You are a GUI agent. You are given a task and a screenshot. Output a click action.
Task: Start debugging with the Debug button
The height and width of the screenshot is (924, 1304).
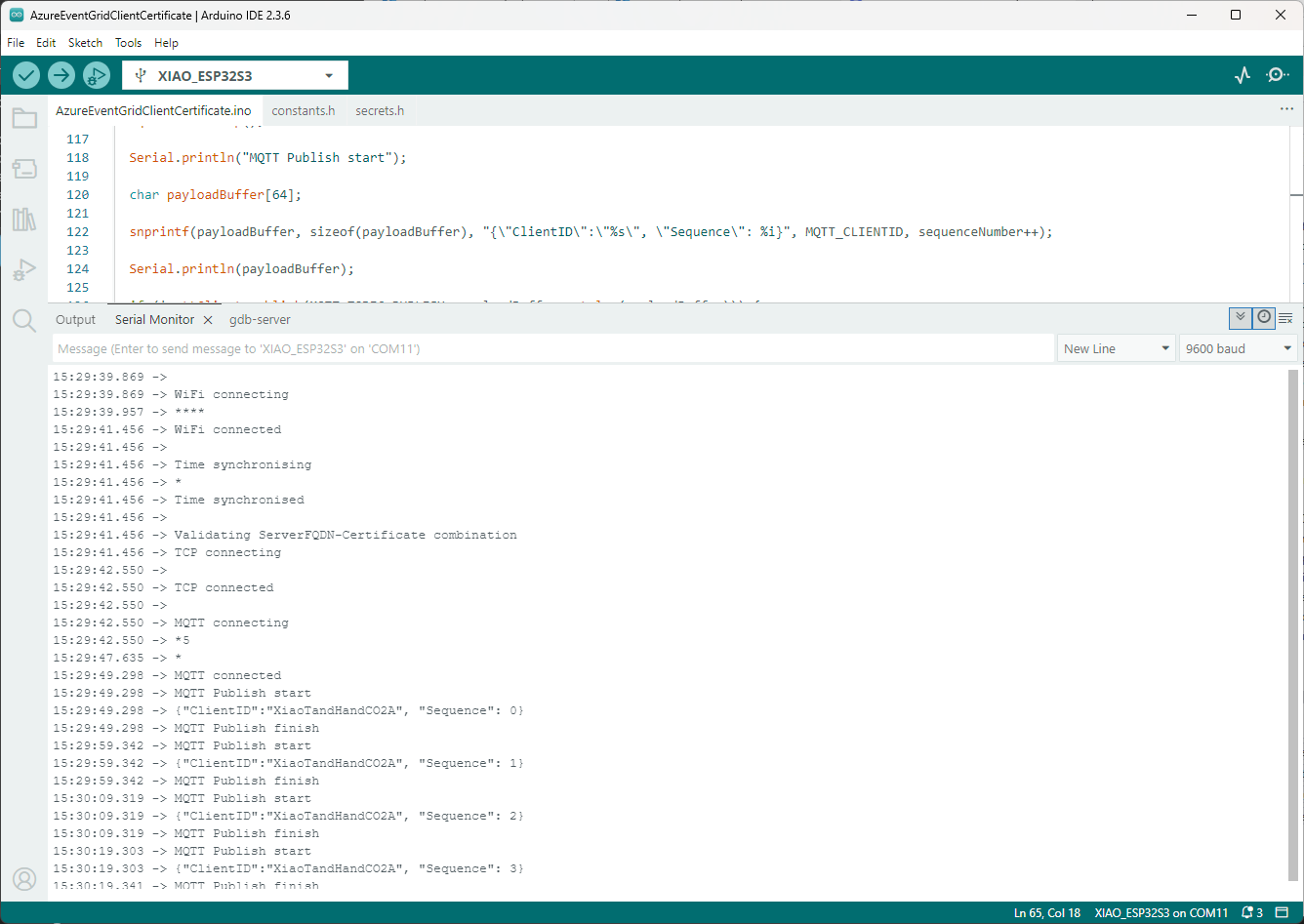tap(97, 75)
